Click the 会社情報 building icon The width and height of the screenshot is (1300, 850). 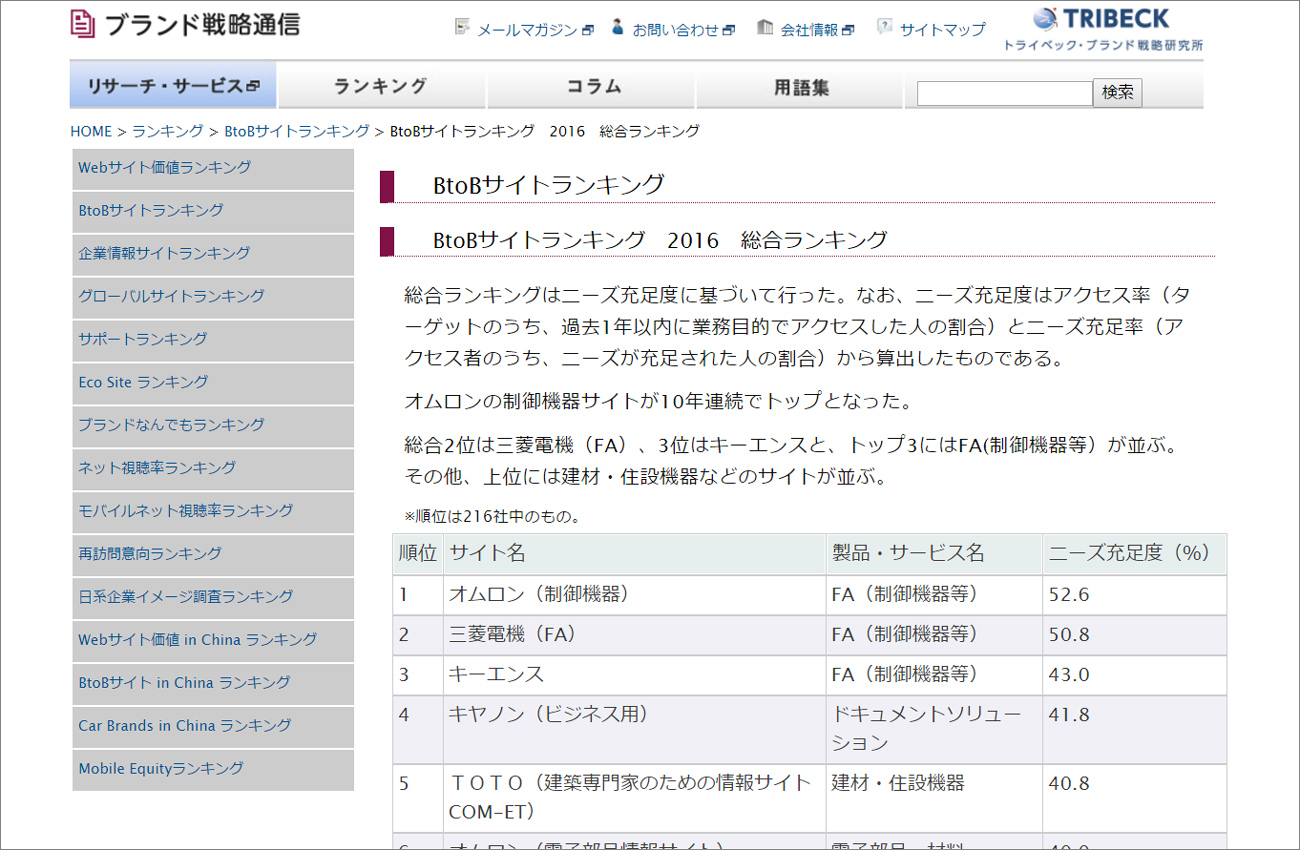click(765, 27)
